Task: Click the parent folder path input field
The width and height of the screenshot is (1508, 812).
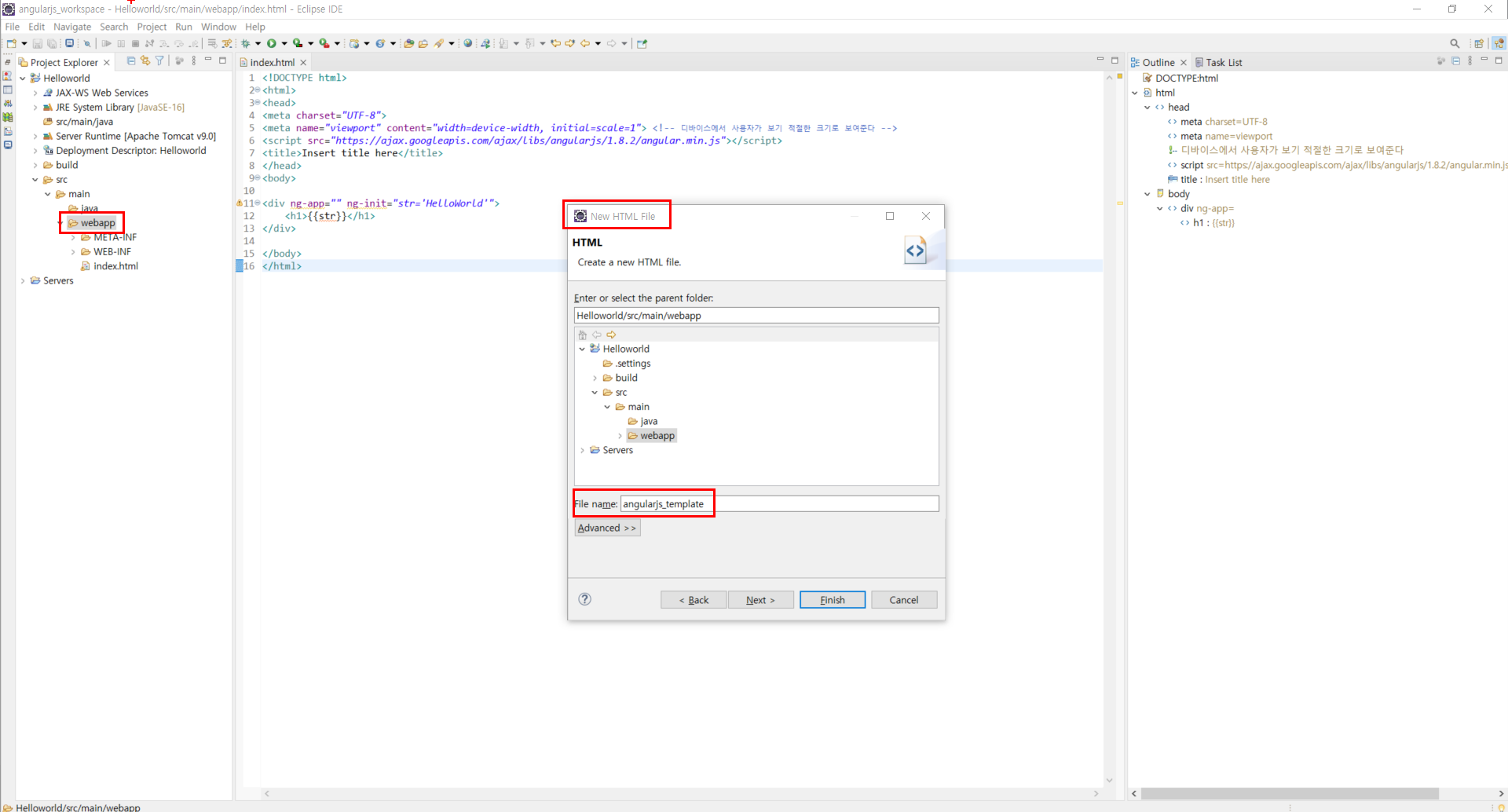Action: click(x=756, y=316)
